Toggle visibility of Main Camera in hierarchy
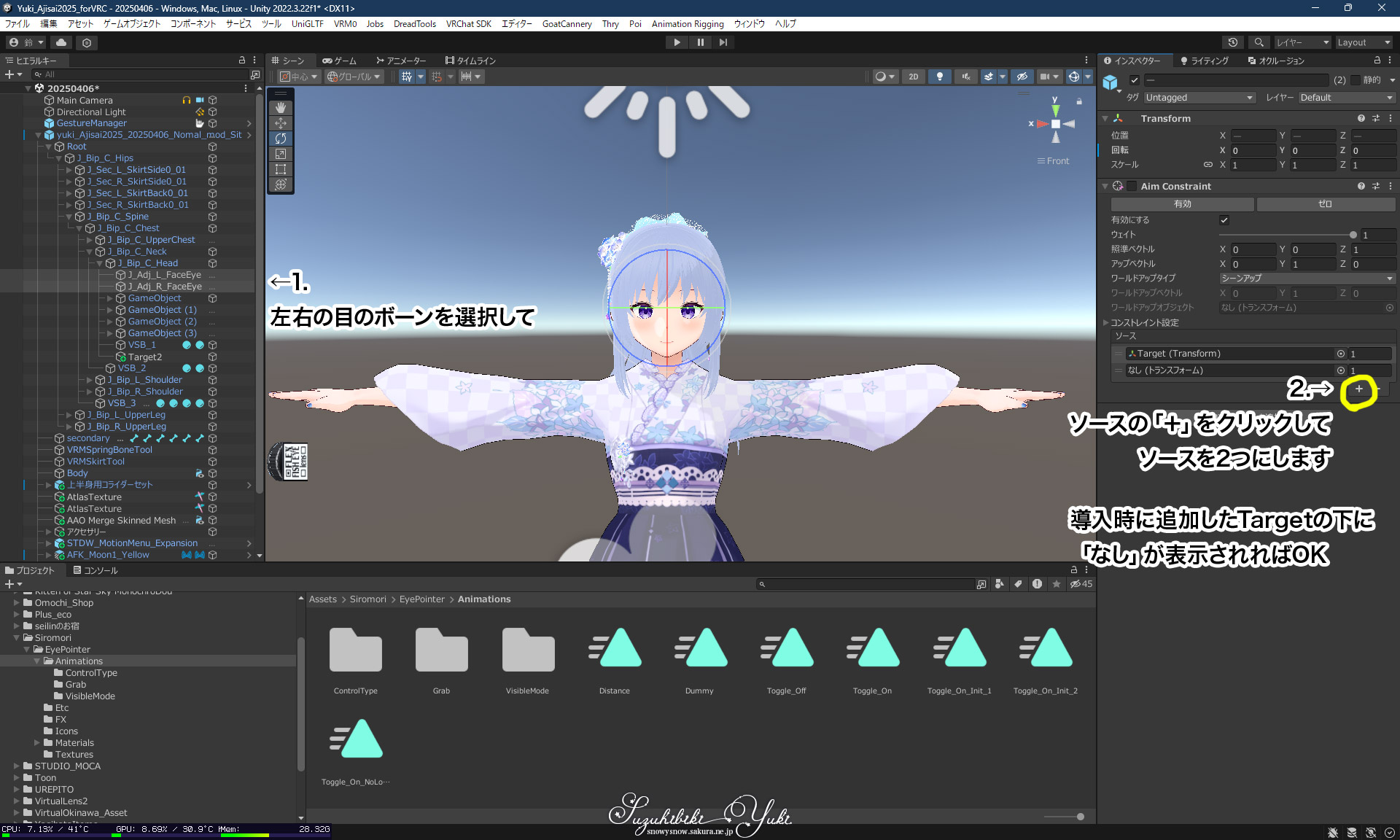Screen dimensions: 1400x840 (212, 100)
